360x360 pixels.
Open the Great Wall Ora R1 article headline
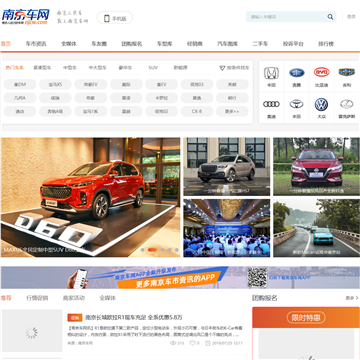coord(134,317)
